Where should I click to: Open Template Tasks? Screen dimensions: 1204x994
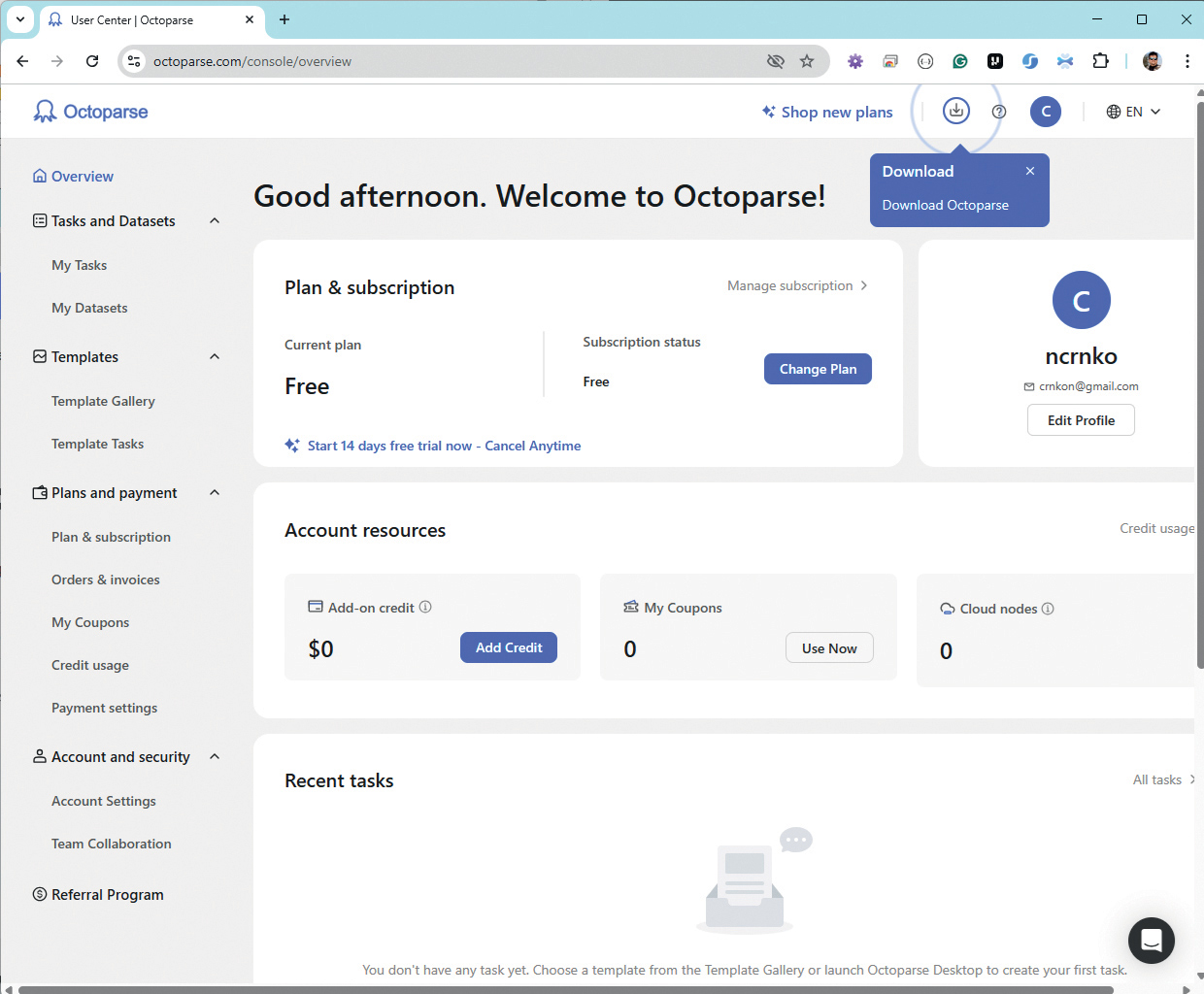click(x=97, y=444)
